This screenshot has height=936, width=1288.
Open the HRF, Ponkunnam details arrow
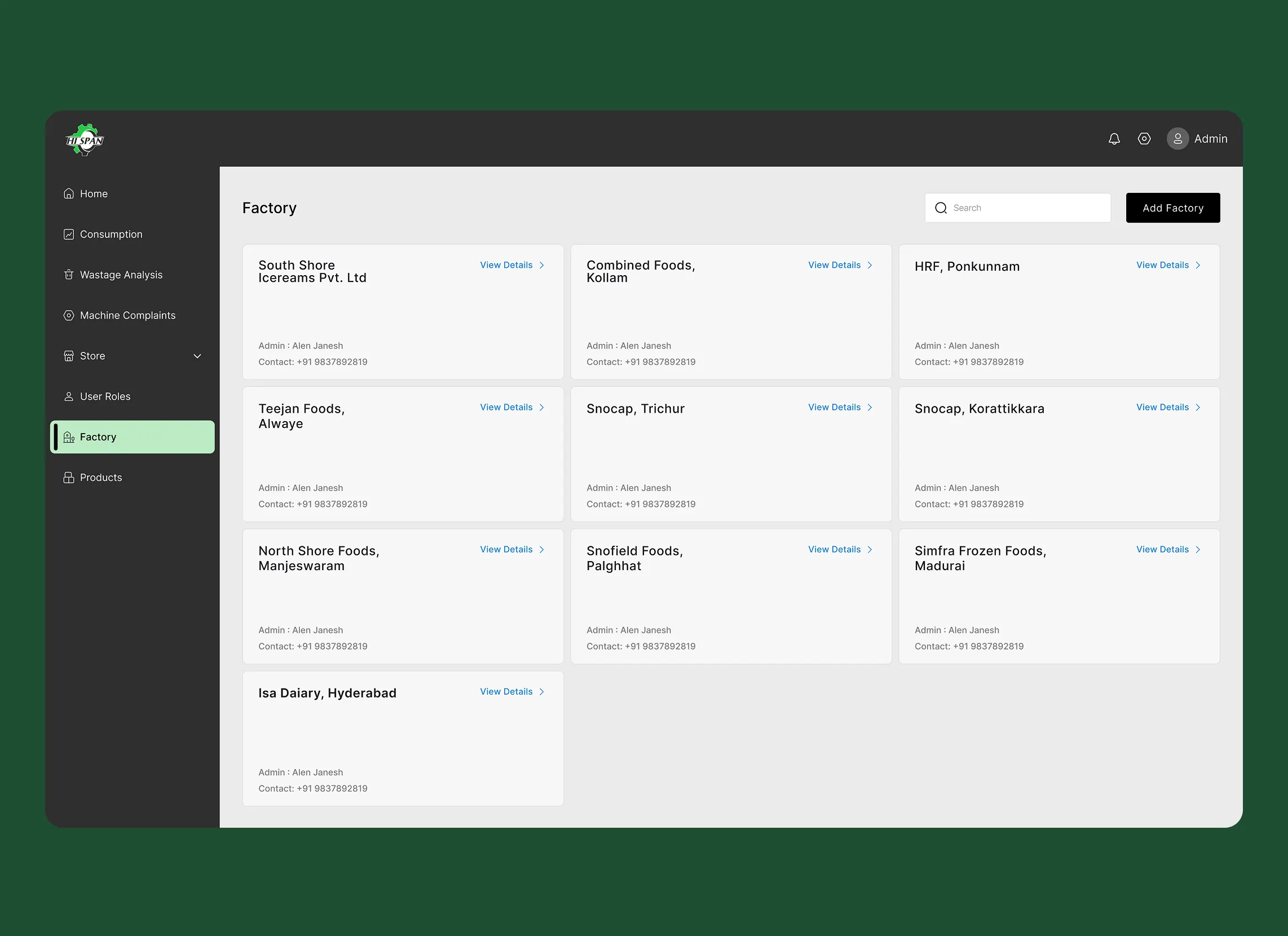(x=1198, y=265)
